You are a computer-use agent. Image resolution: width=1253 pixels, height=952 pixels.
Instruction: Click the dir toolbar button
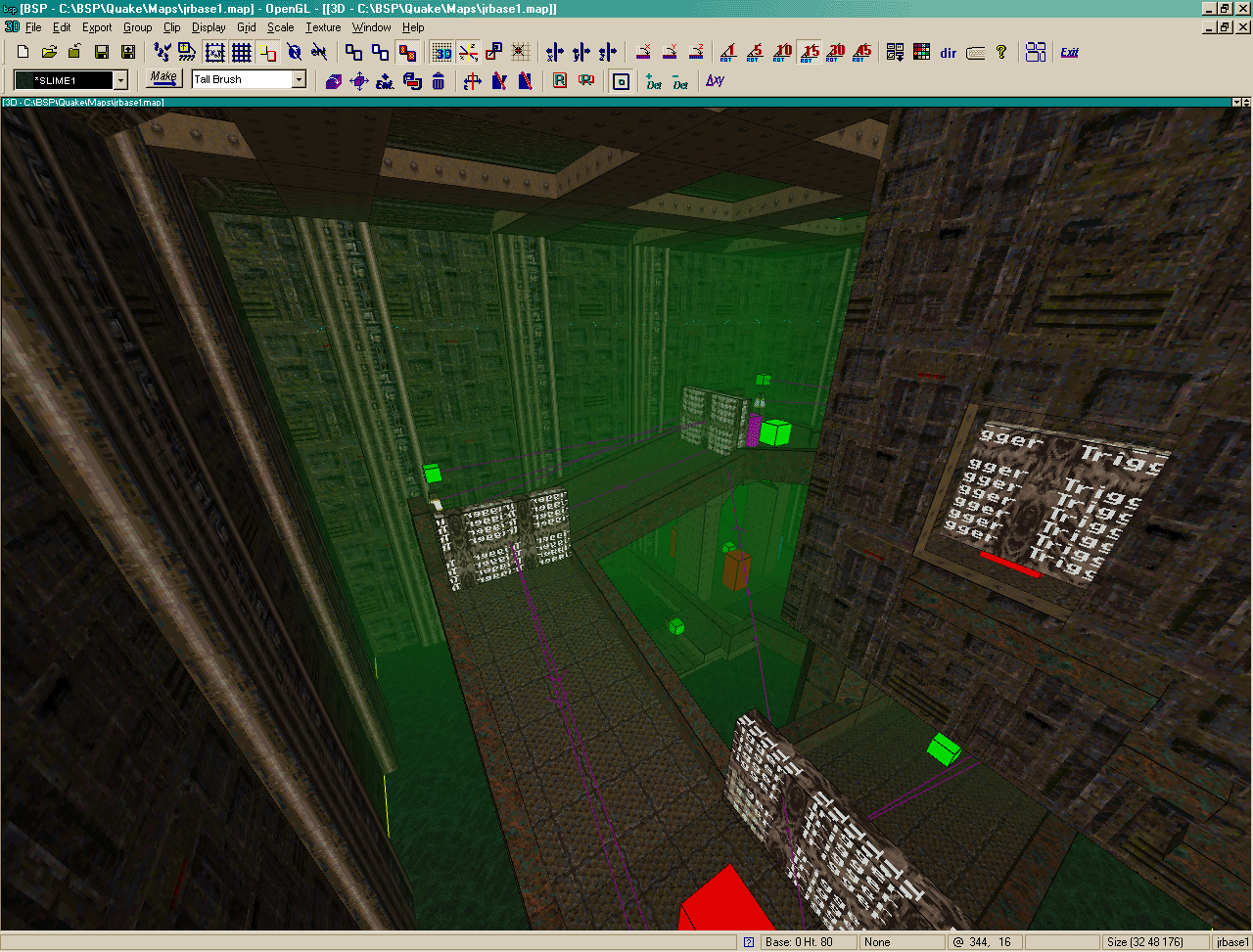pos(948,53)
